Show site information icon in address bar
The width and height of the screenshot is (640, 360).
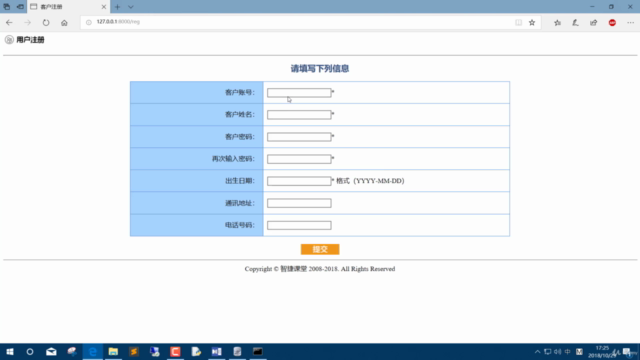click(89, 22)
